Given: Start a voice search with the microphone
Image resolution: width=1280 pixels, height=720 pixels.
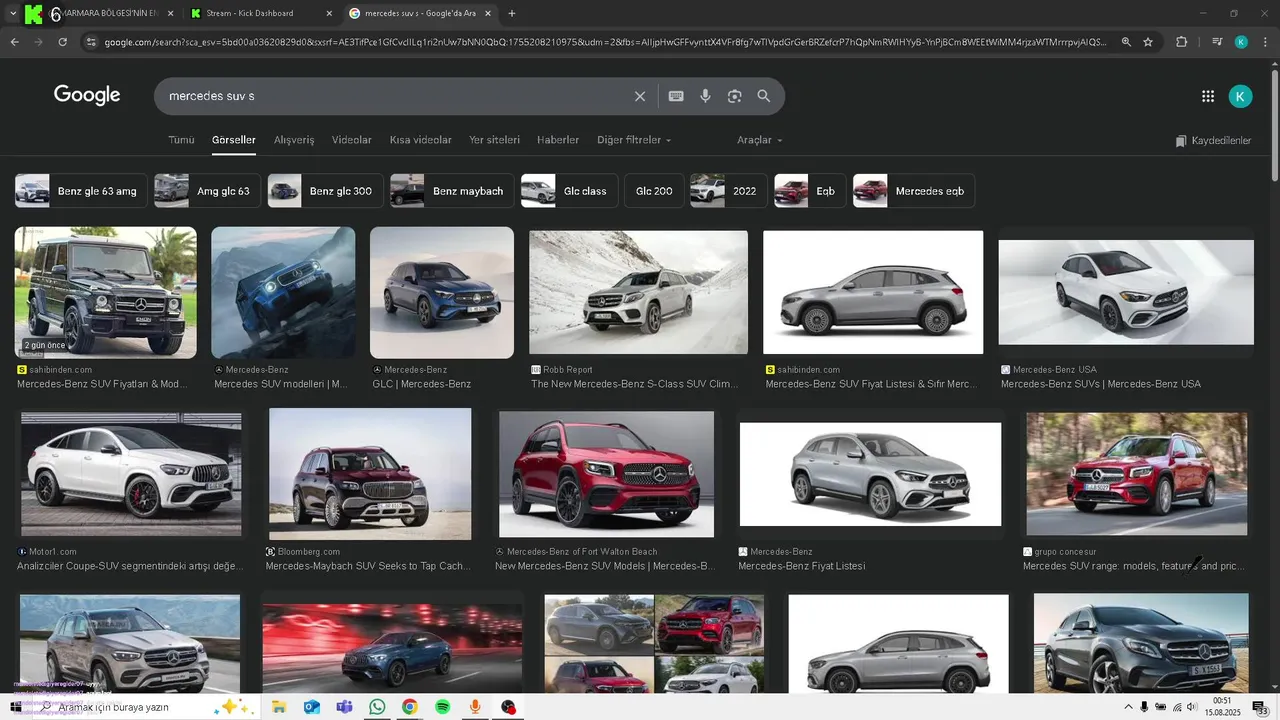Looking at the screenshot, I should tap(705, 96).
